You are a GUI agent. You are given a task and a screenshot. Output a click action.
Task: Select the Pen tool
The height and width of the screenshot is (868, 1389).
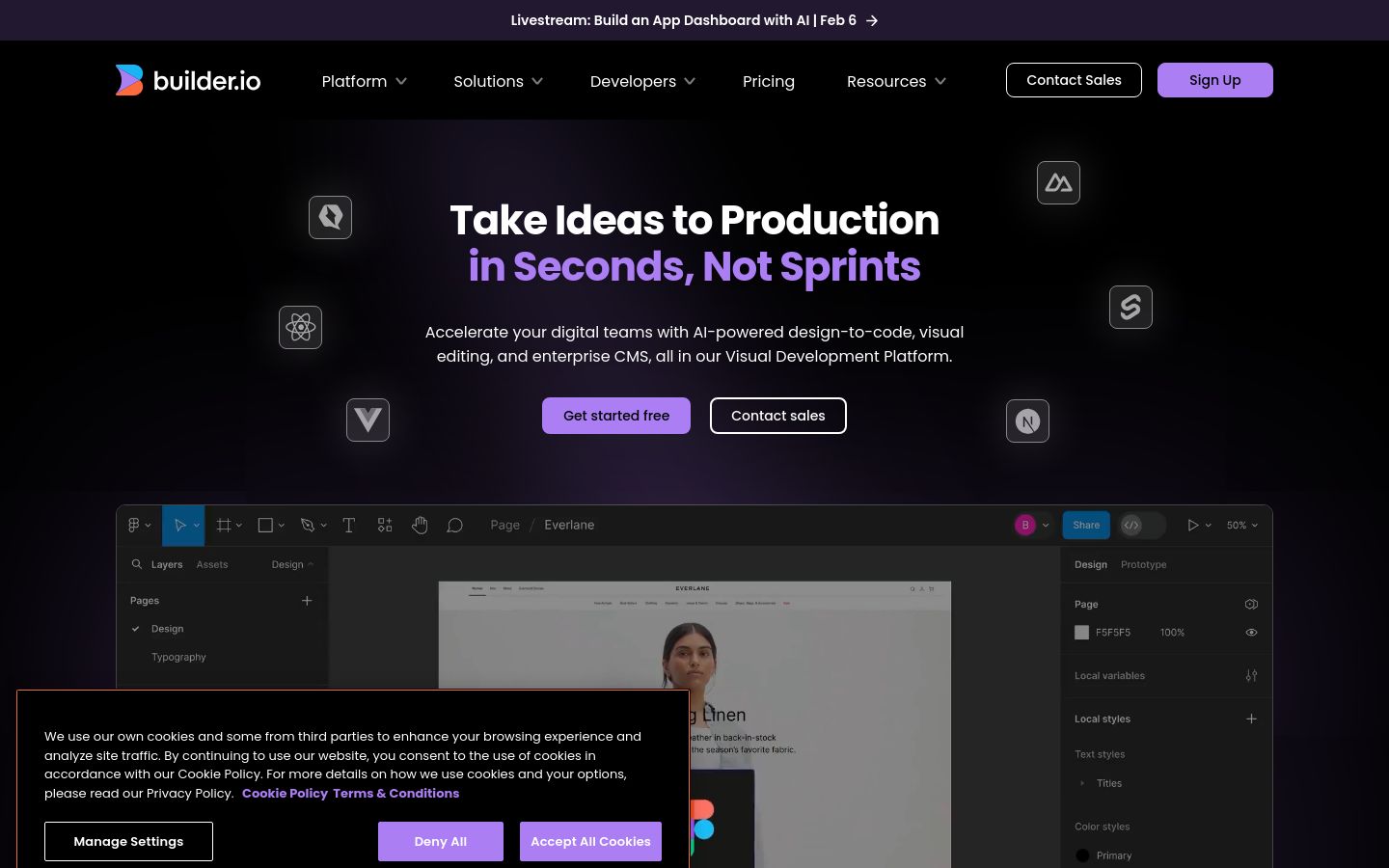pos(308,525)
